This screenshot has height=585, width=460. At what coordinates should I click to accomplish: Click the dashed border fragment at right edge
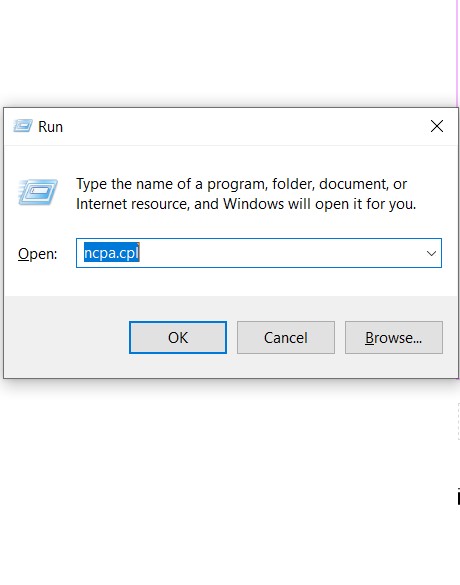[x=459, y=422]
